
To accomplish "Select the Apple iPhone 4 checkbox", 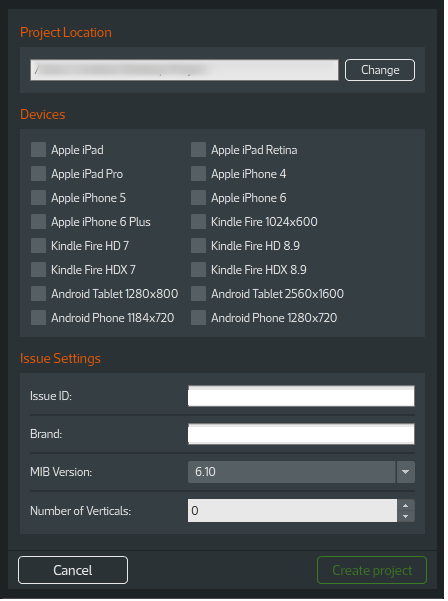I will pyautogui.click(x=199, y=174).
